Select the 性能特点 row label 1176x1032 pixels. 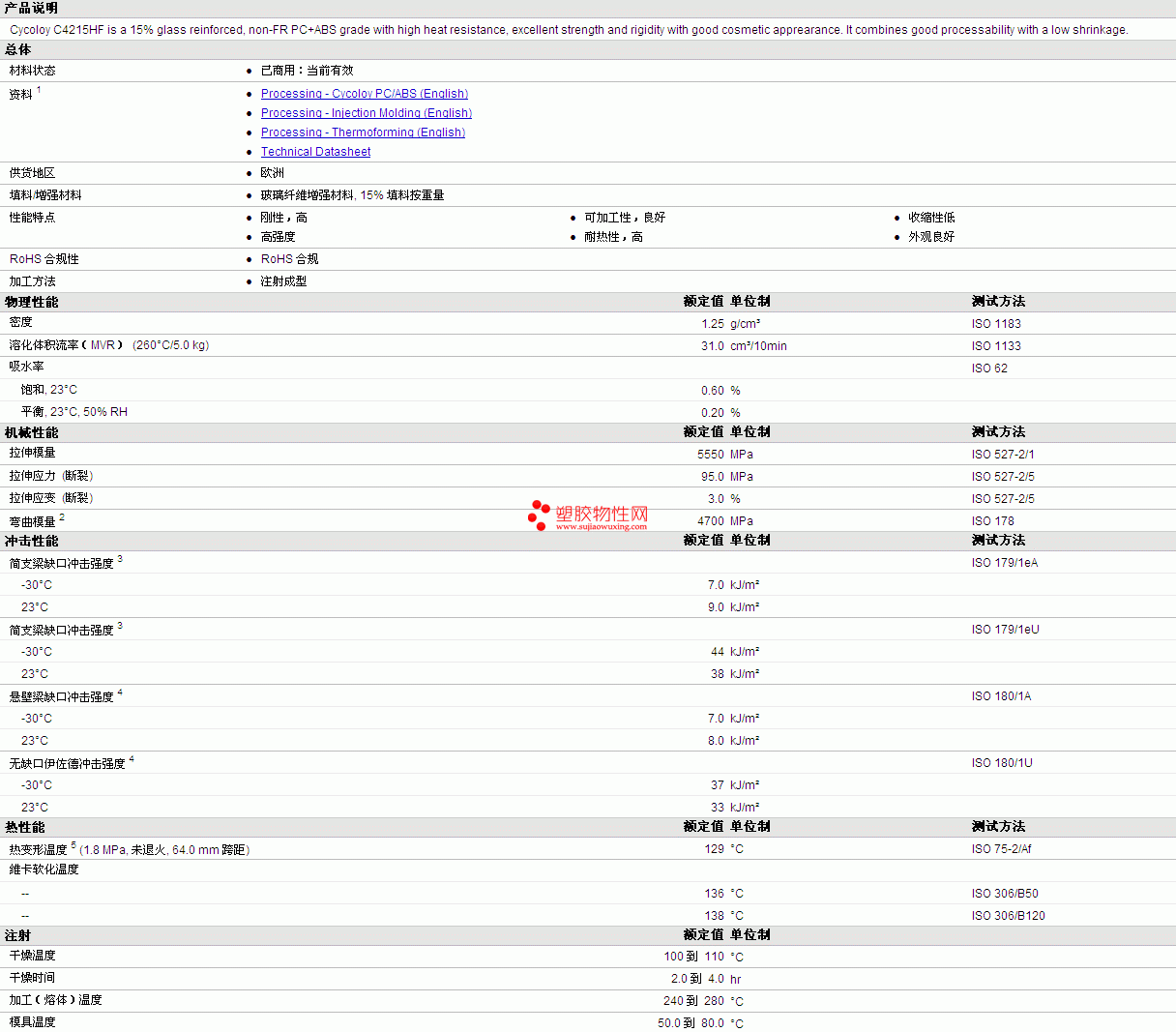pyautogui.click(x=33, y=218)
